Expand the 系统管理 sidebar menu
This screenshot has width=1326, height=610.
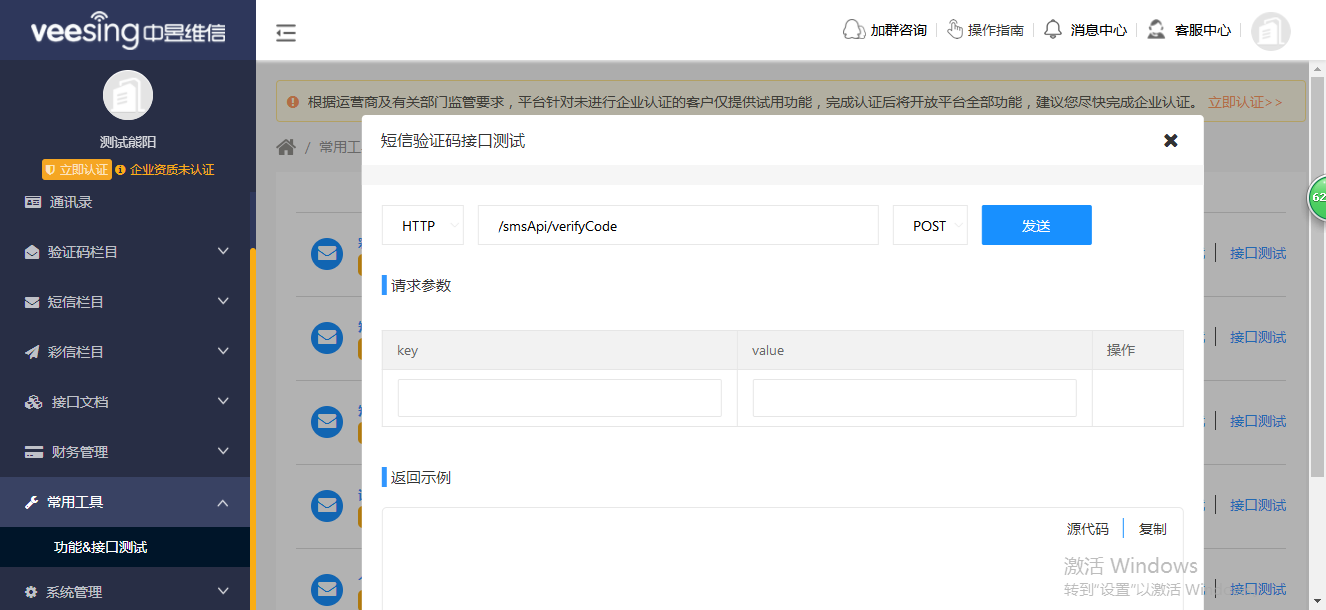pyautogui.click(x=125, y=592)
